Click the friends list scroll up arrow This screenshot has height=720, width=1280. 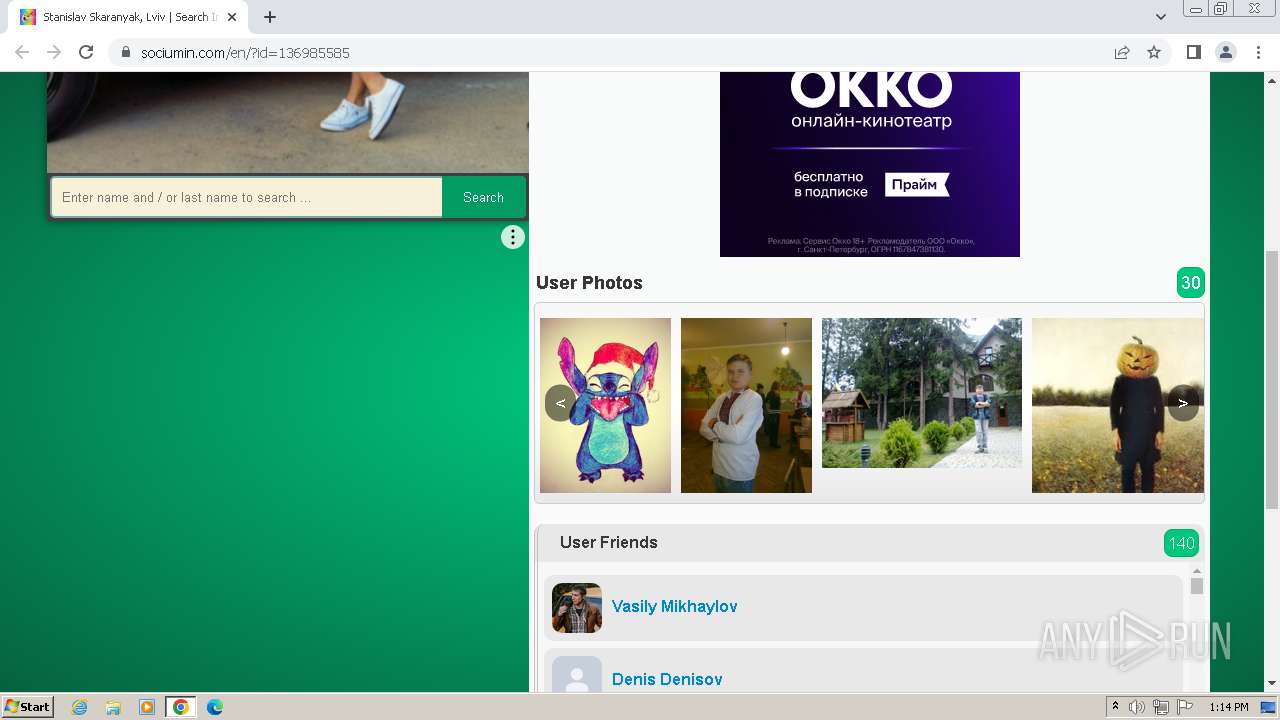pos(1196,571)
